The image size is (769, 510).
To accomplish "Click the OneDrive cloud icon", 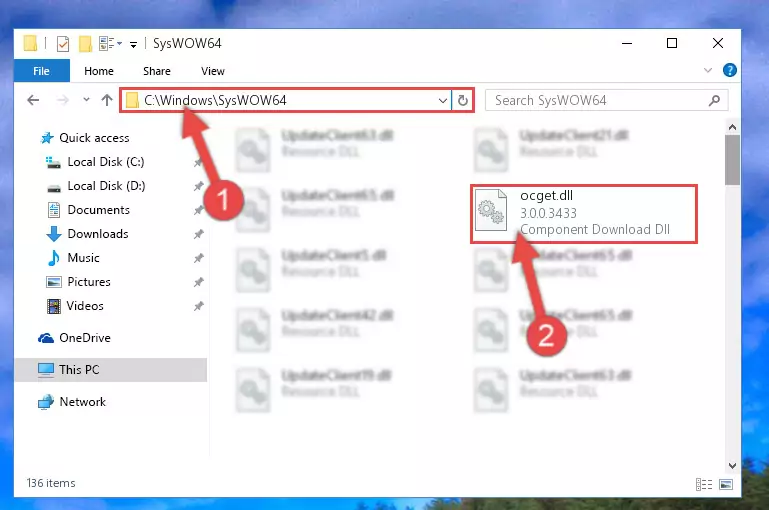I will 46,338.
